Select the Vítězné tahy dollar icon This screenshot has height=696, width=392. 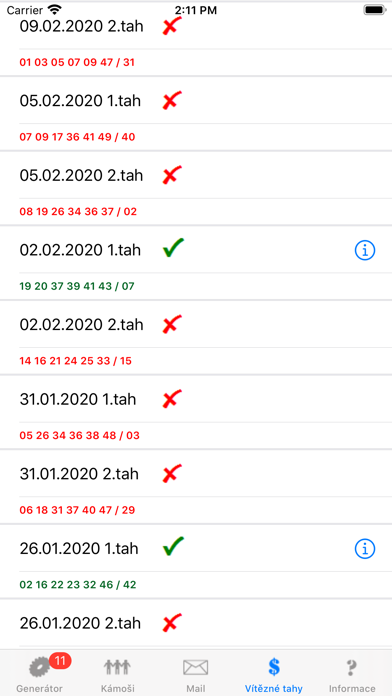click(x=274, y=667)
